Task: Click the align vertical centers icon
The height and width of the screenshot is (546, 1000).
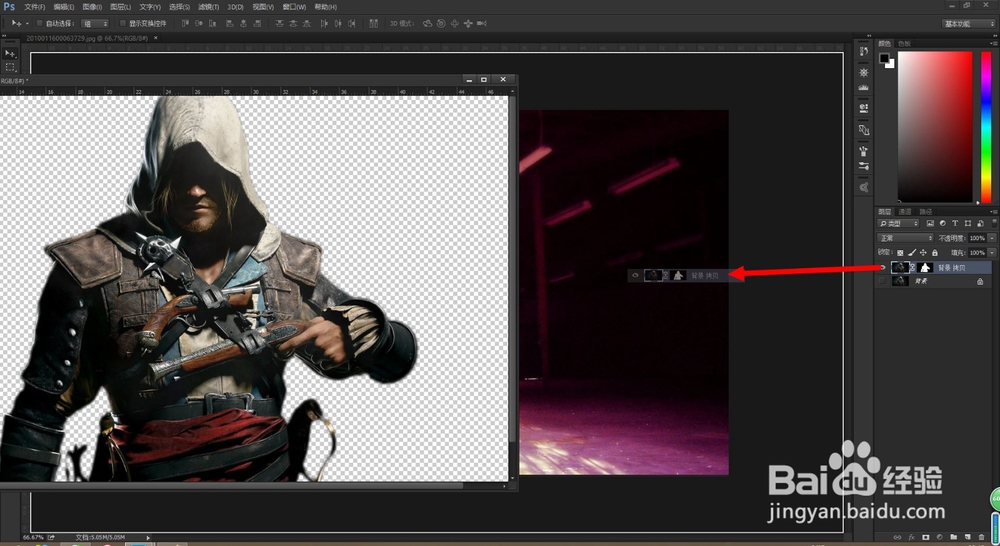Action: (199, 23)
